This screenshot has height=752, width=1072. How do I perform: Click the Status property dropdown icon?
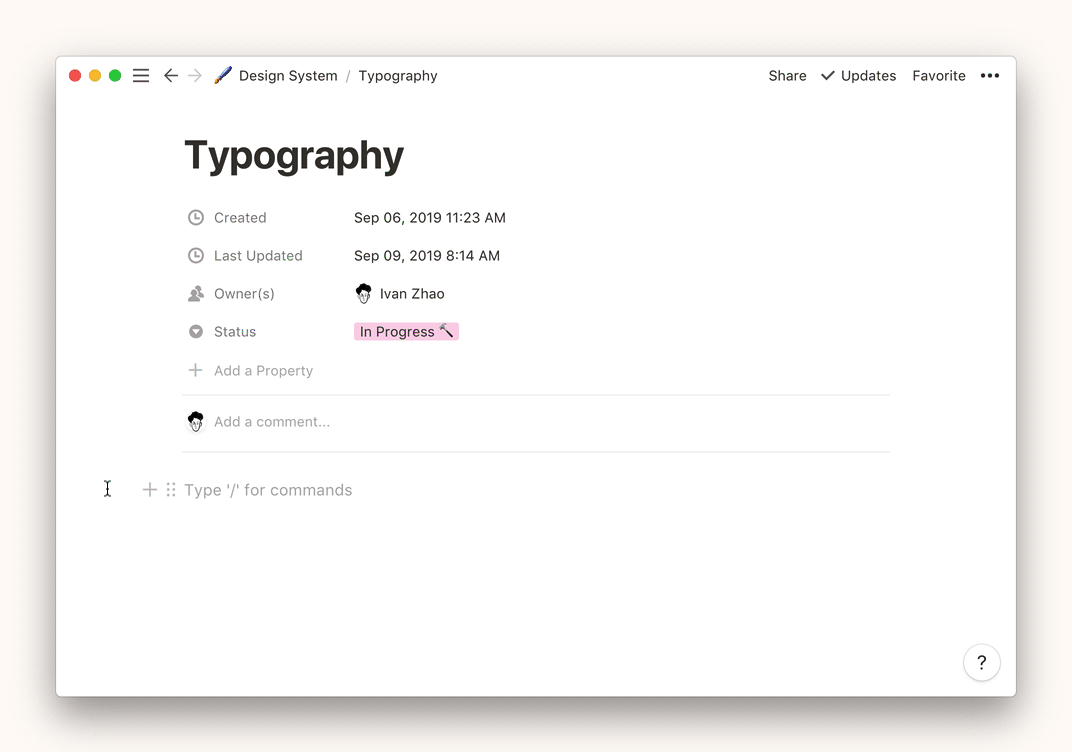coord(196,332)
